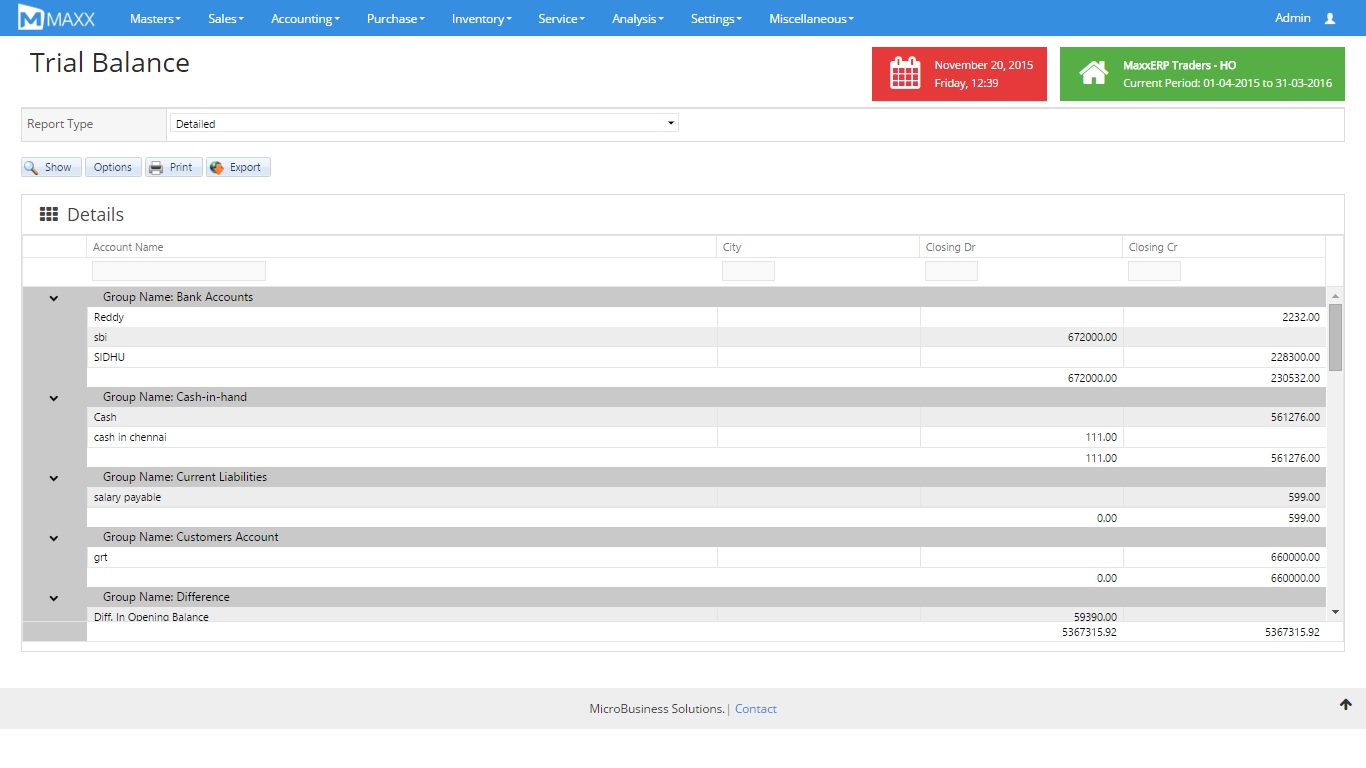This screenshot has width=1366, height=768.
Task: Open the Report Type dropdown
Action: pos(424,124)
